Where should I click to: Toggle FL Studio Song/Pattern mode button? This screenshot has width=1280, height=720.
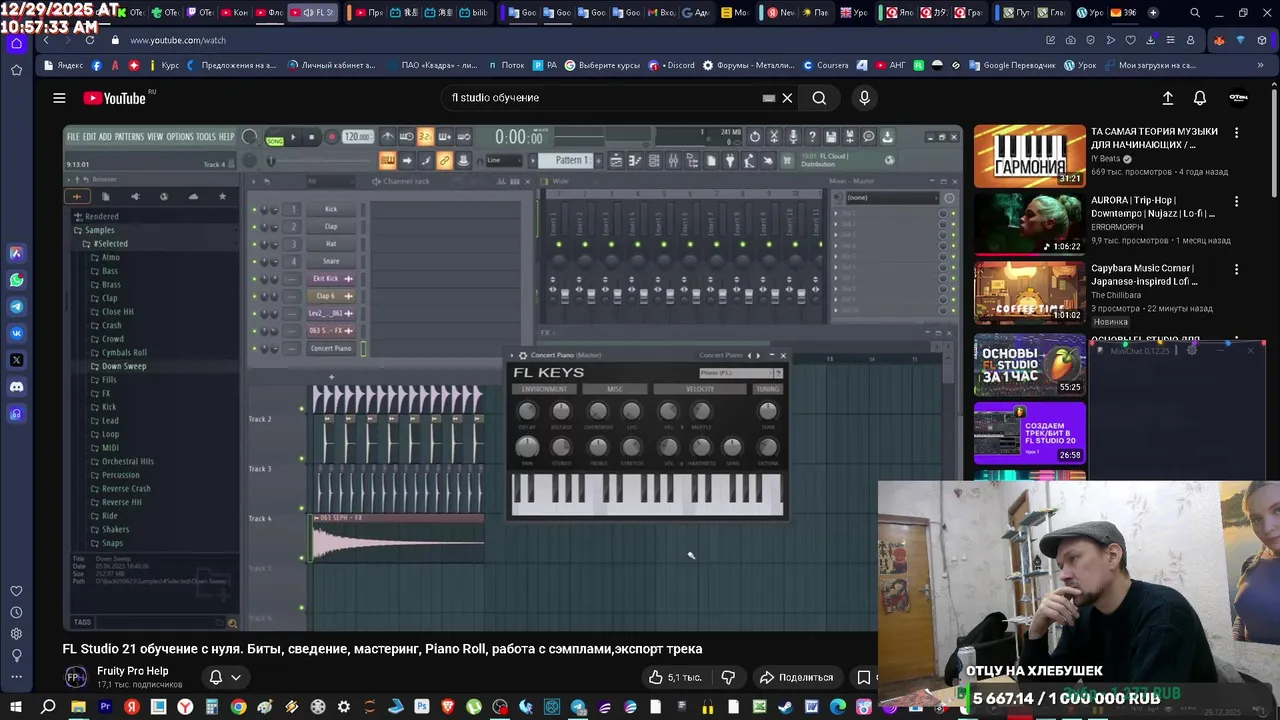tap(274, 138)
